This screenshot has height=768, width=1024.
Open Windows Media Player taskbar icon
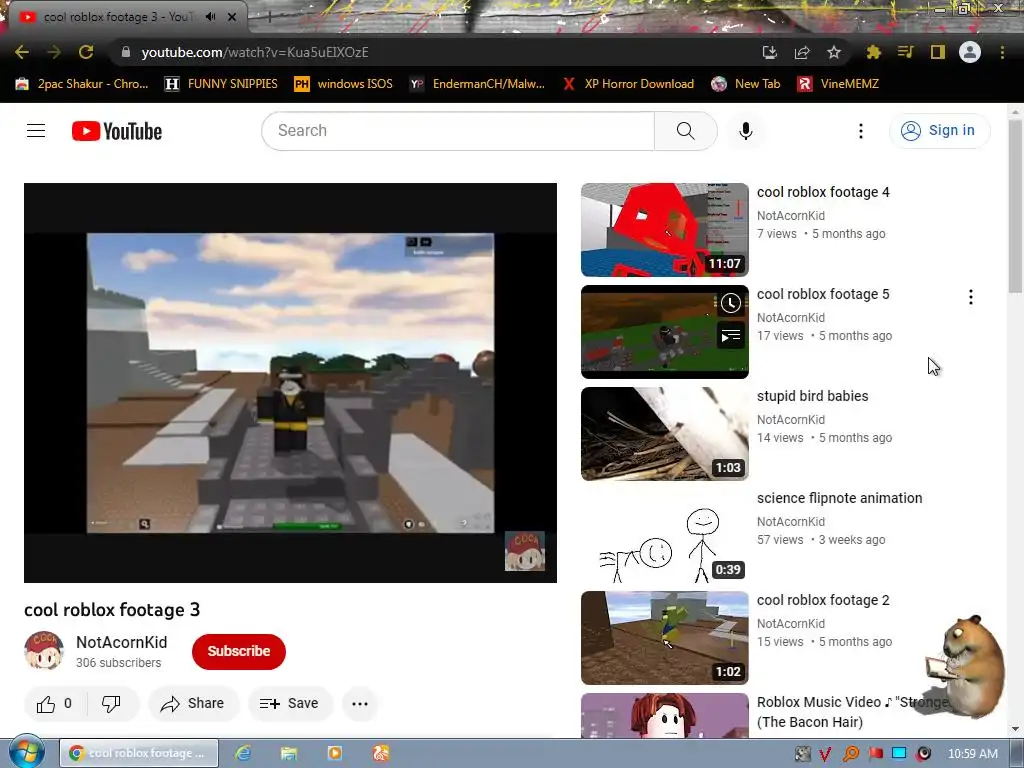(x=334, y=753)
